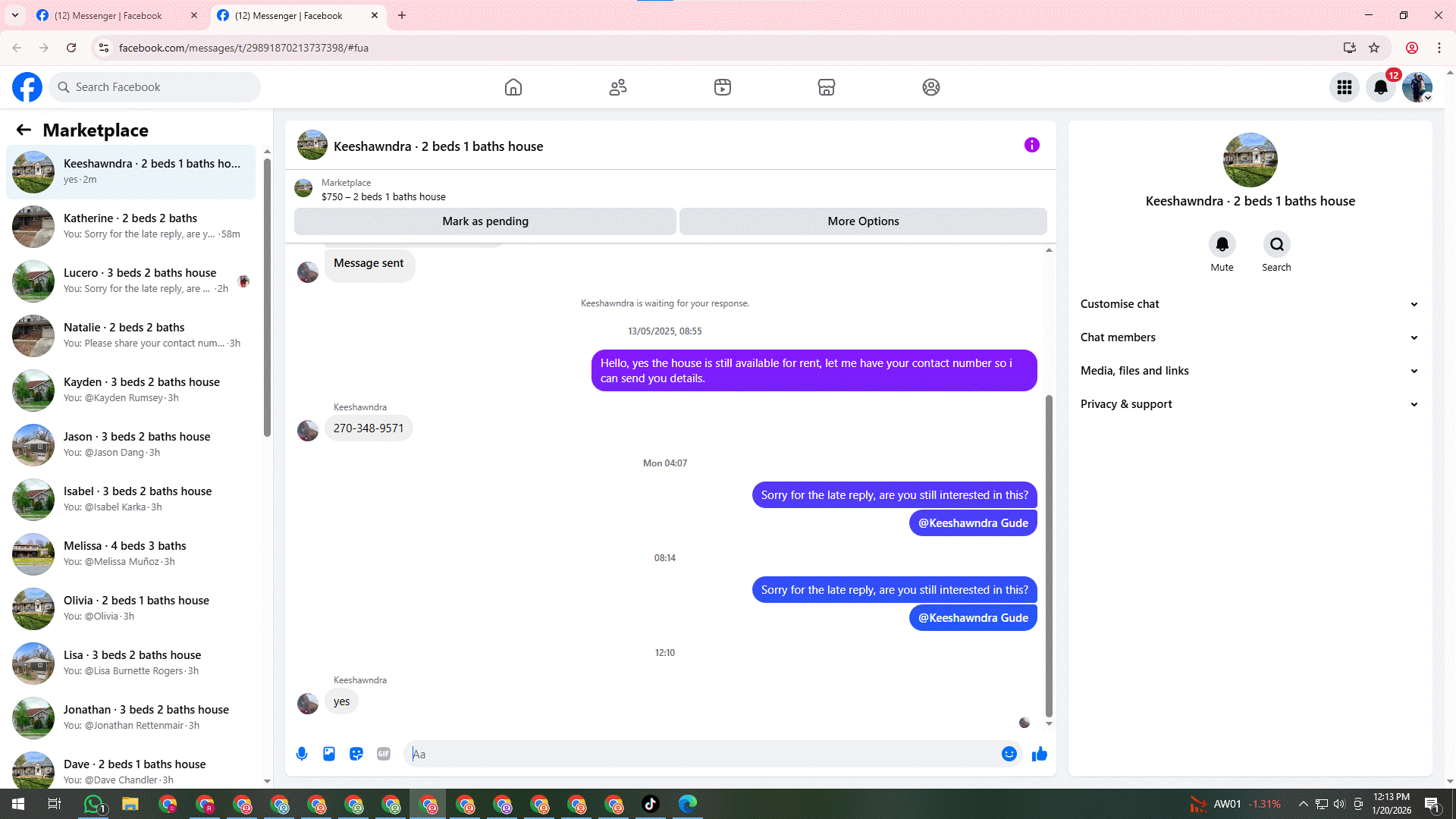Choose a GIF icon
1456x819 pixels.
click(384, 754)
